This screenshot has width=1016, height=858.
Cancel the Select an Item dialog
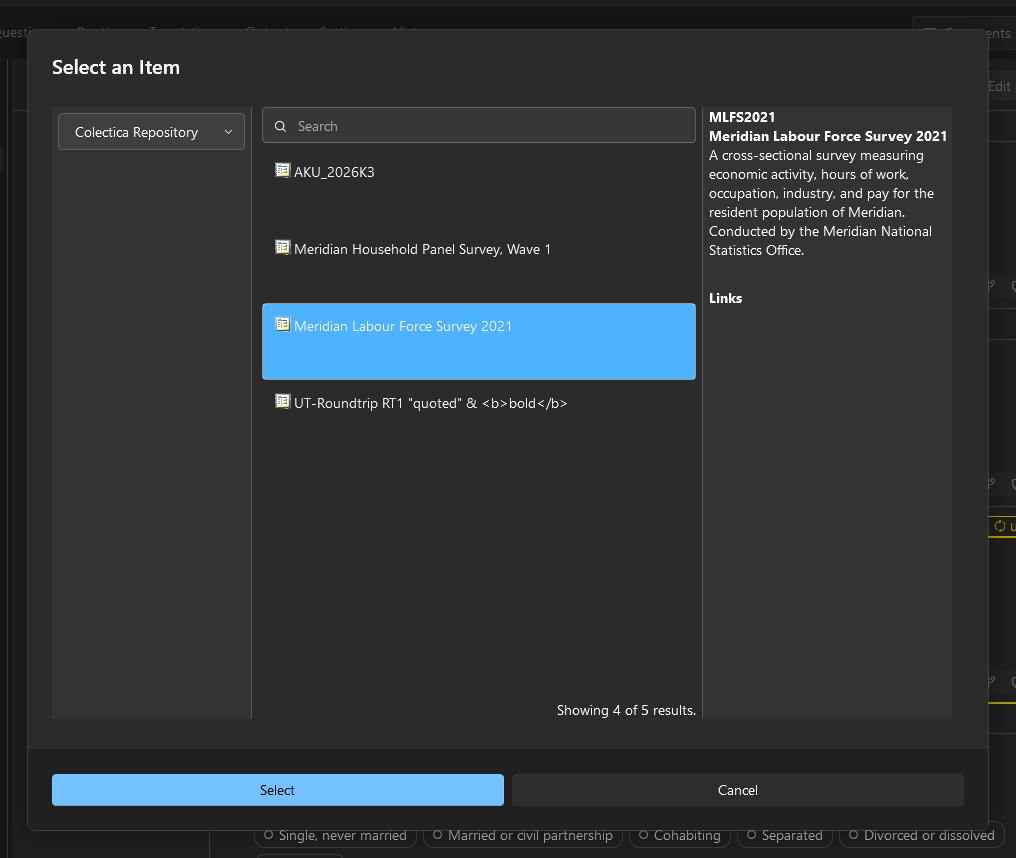coord(737,790)
